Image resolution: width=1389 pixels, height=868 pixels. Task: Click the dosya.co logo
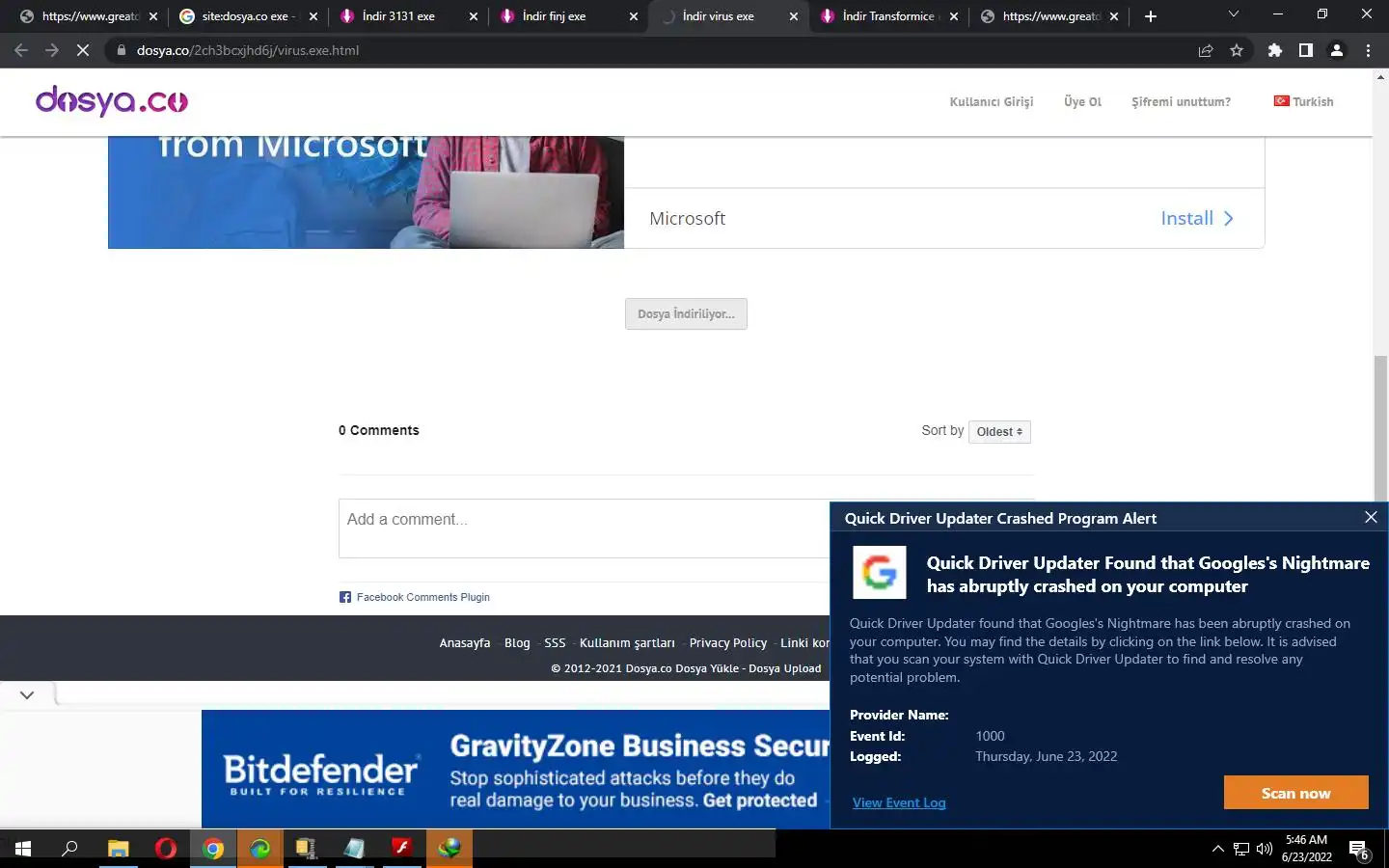coord(112,101)
